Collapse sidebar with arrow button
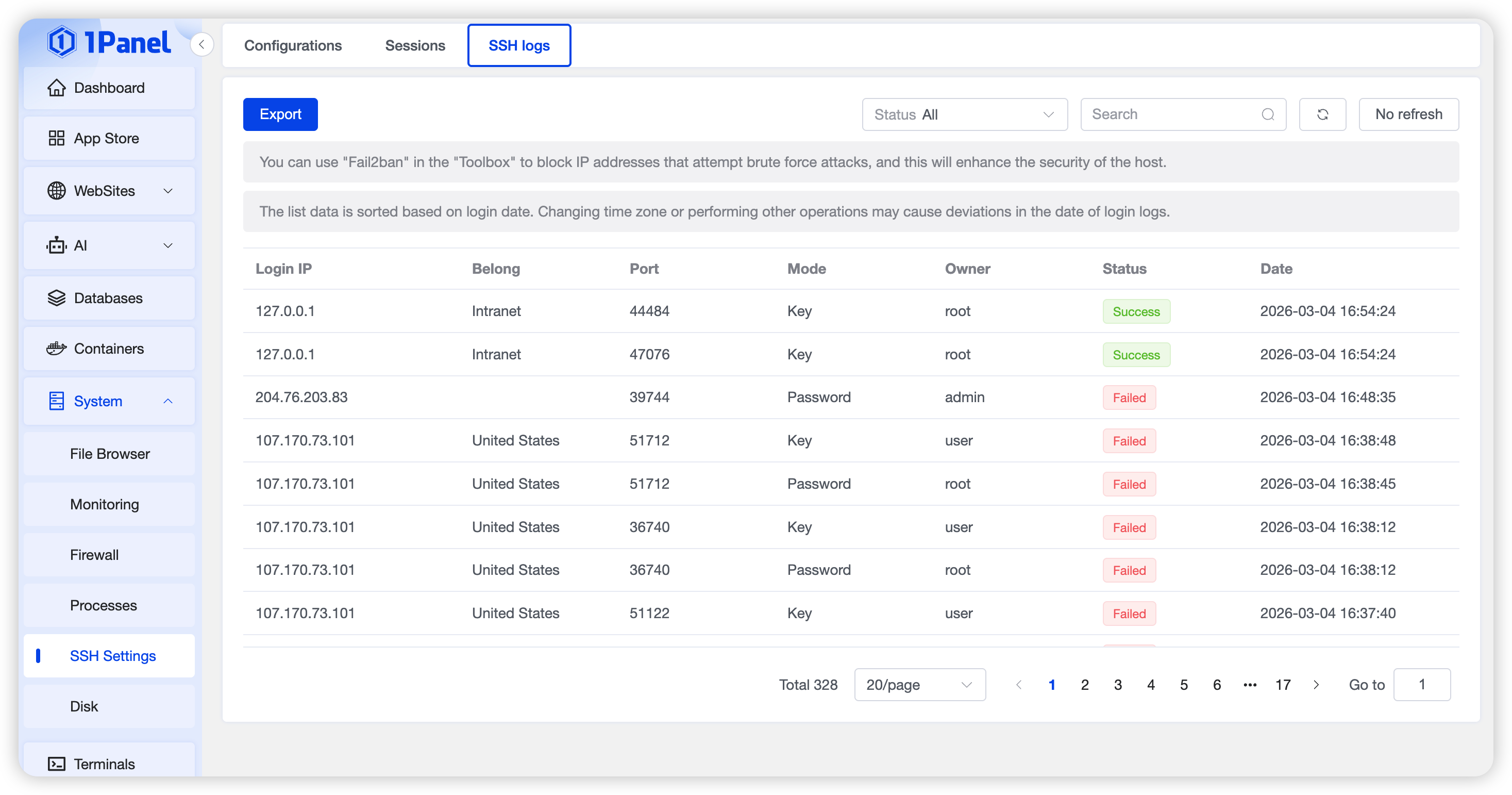 click(201, 45)
